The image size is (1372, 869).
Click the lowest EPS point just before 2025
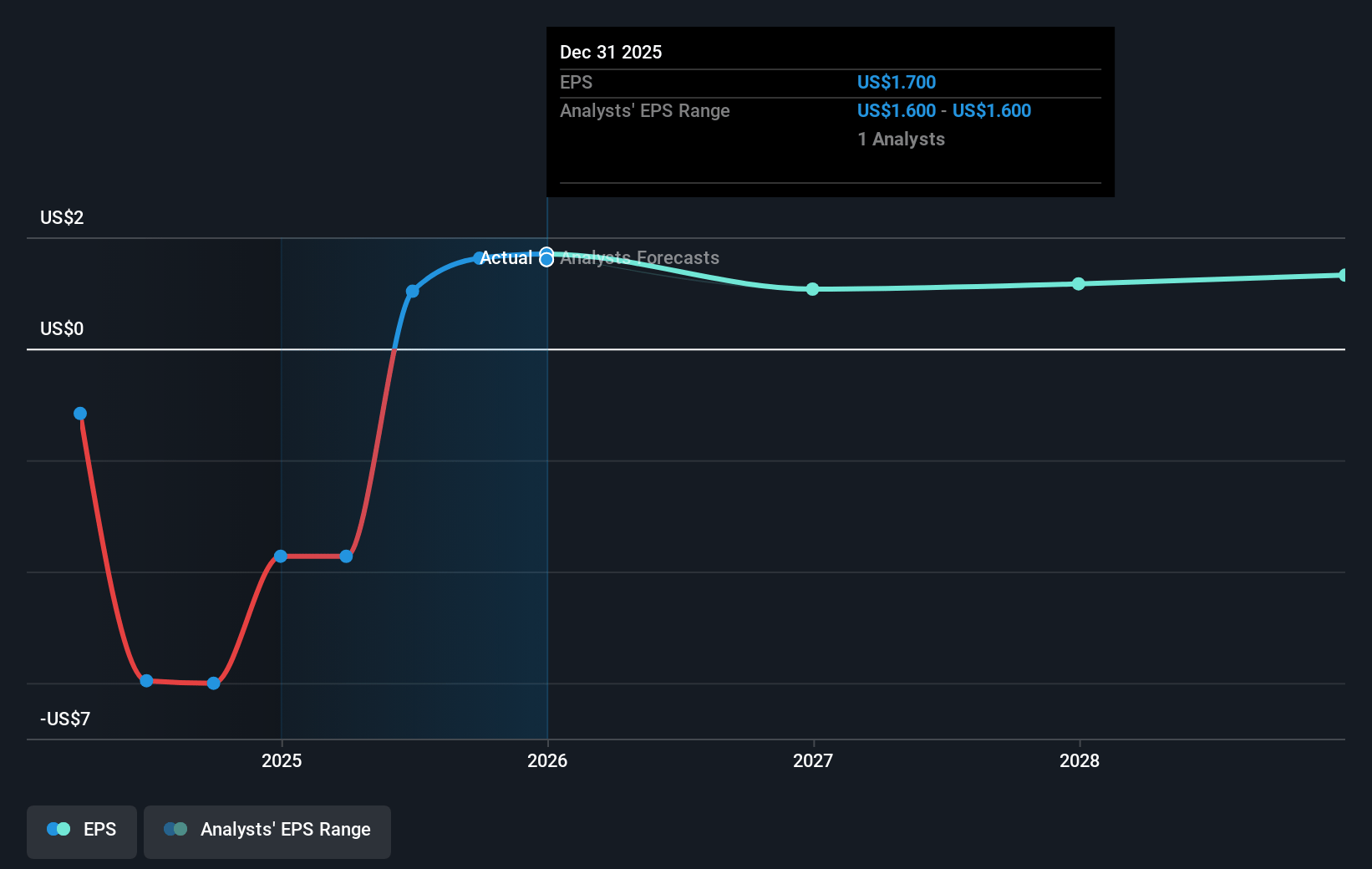(213, 684)
